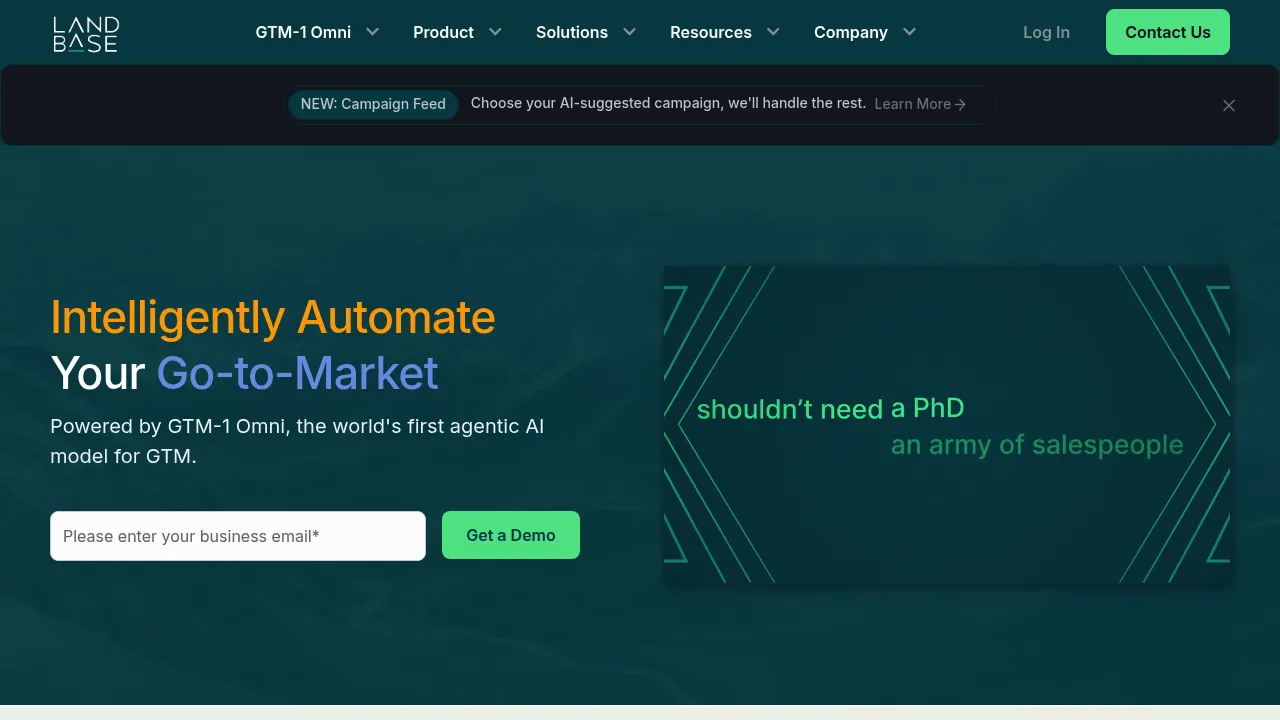This screenshot has height=720, width=1280.
Task: Click the Get a Demo button
Action: (511, 535)
